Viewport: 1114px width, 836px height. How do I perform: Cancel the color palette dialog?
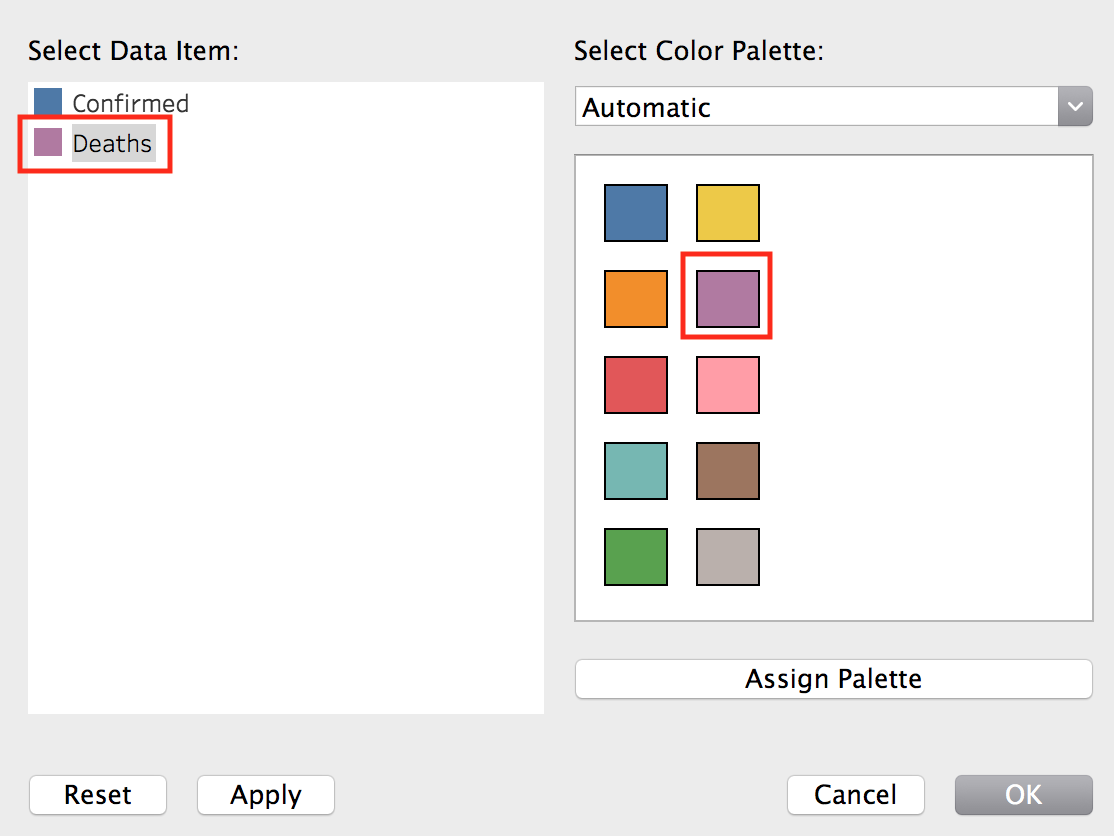tap(856, 795)
